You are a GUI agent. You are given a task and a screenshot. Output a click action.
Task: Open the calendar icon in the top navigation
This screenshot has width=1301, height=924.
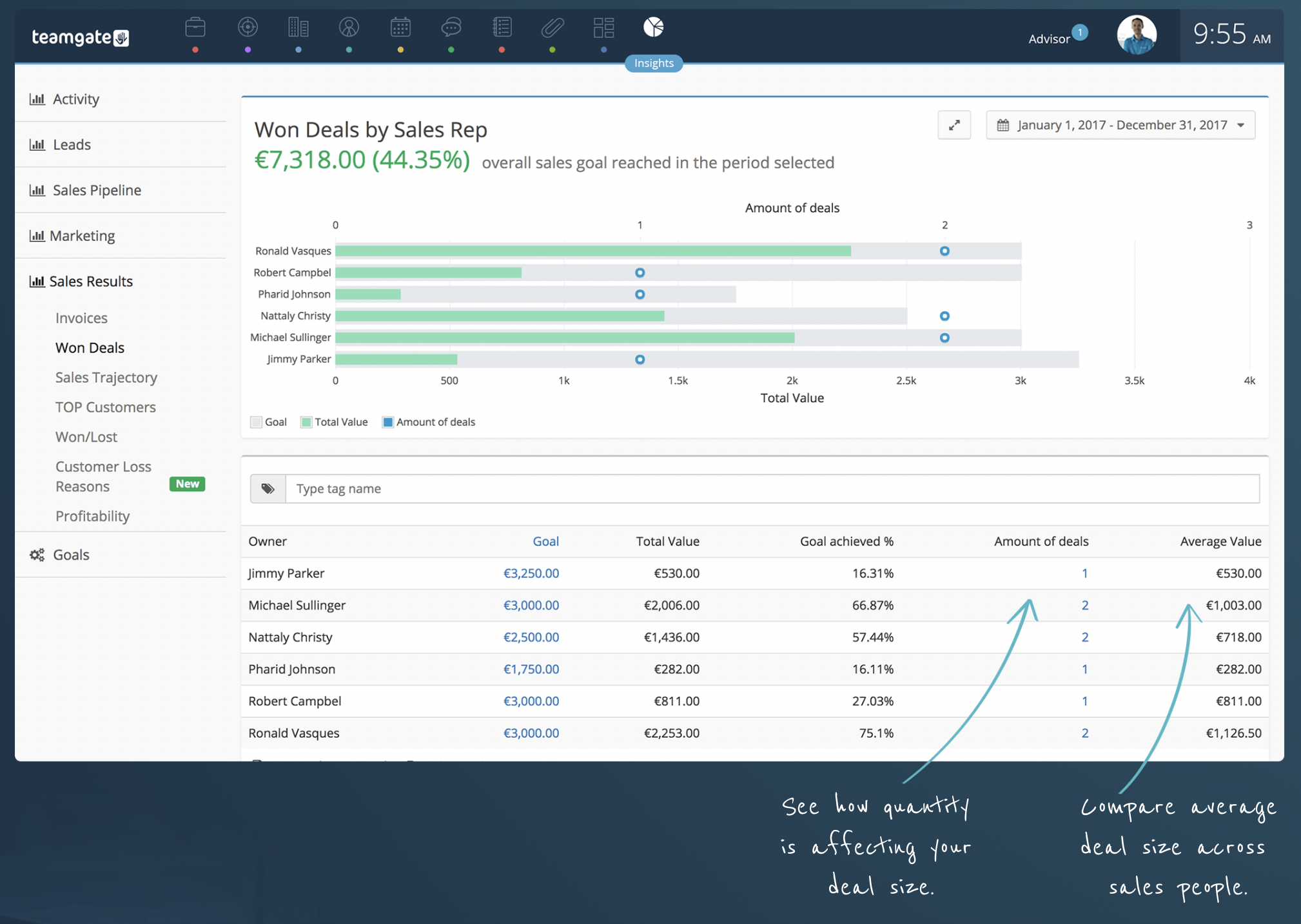click(400, 28)
